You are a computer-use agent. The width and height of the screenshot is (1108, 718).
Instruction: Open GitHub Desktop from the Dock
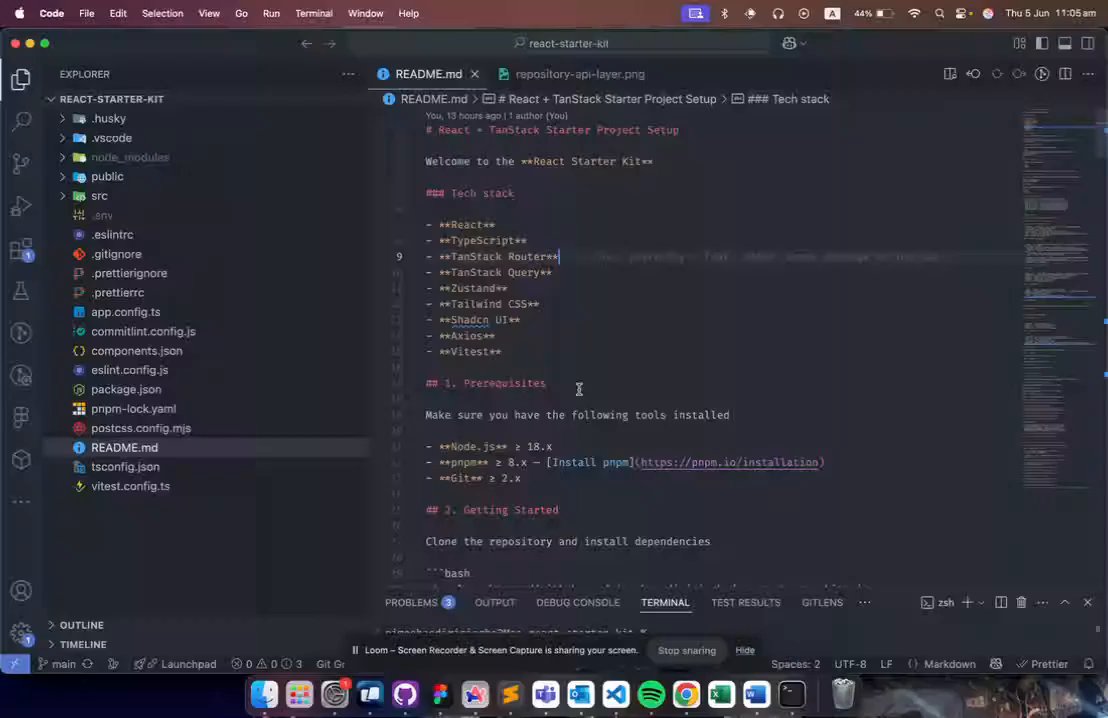(x=405, y=695)
